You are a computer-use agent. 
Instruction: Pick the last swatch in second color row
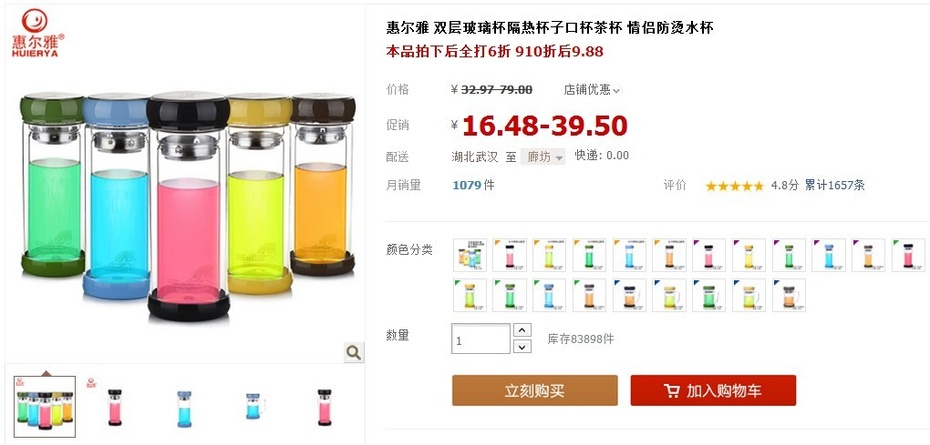[789, 295]
